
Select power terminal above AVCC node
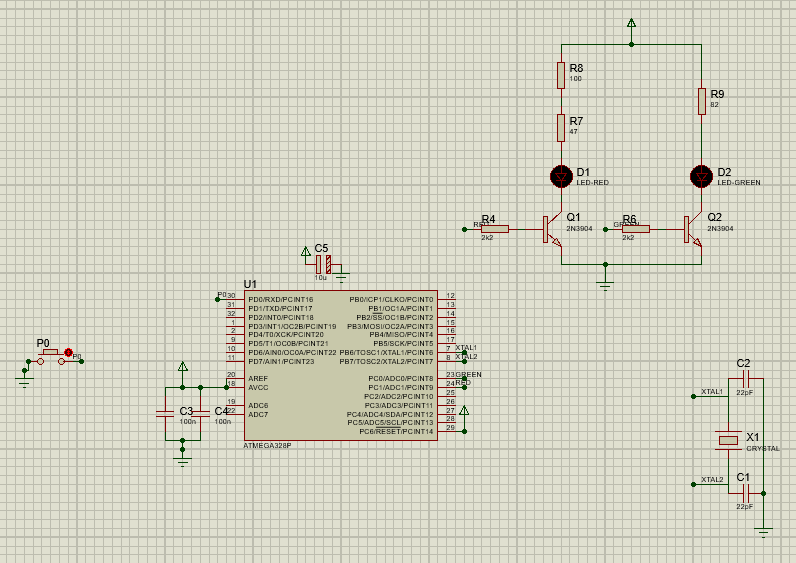(x=183, y=366)
